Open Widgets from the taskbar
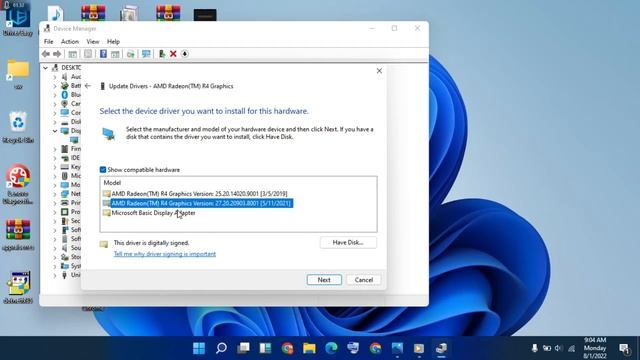 pyautogui.click(x=265, y=348)
